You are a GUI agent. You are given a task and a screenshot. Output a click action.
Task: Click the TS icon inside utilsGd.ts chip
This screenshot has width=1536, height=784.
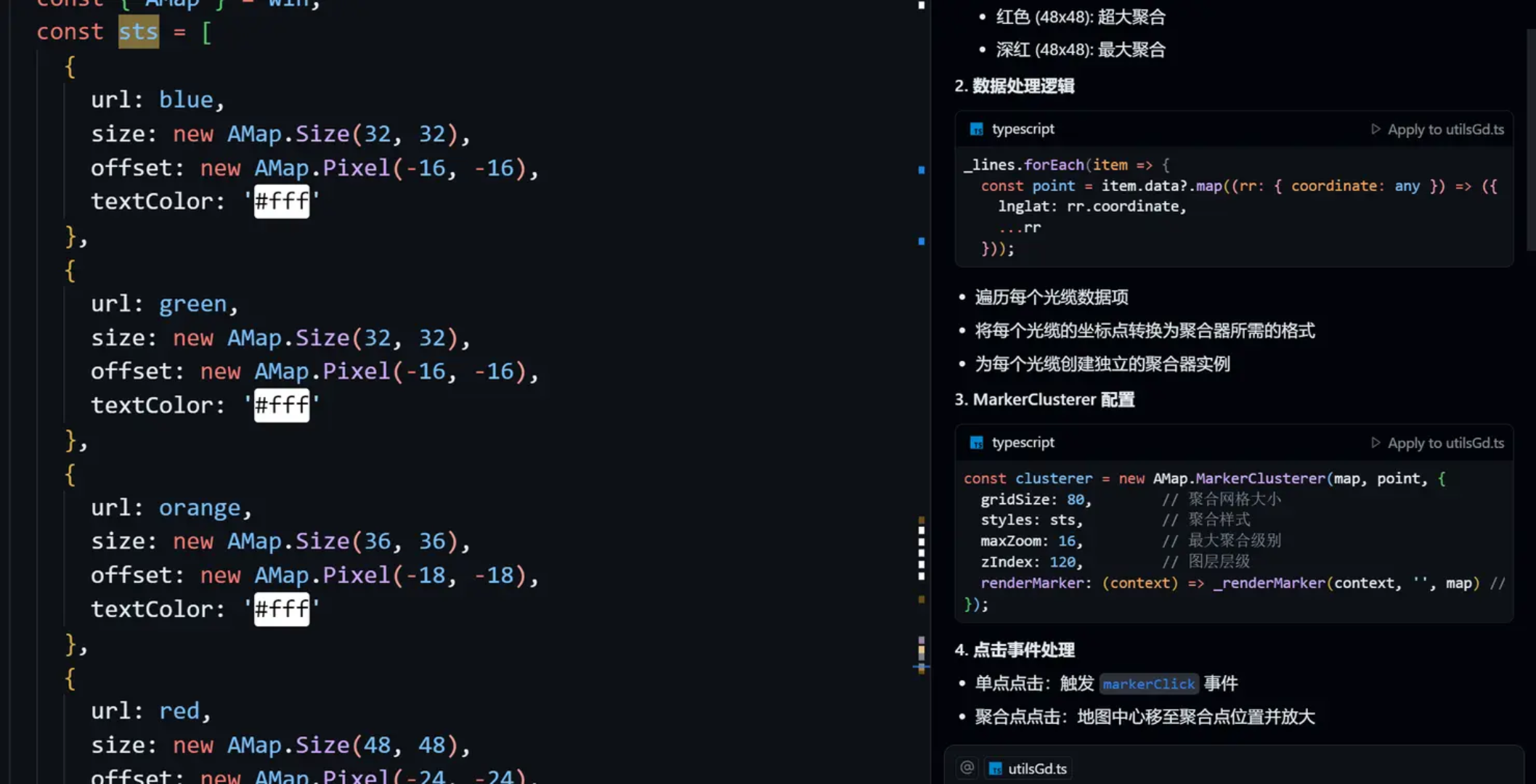click(x=996, y=769)
